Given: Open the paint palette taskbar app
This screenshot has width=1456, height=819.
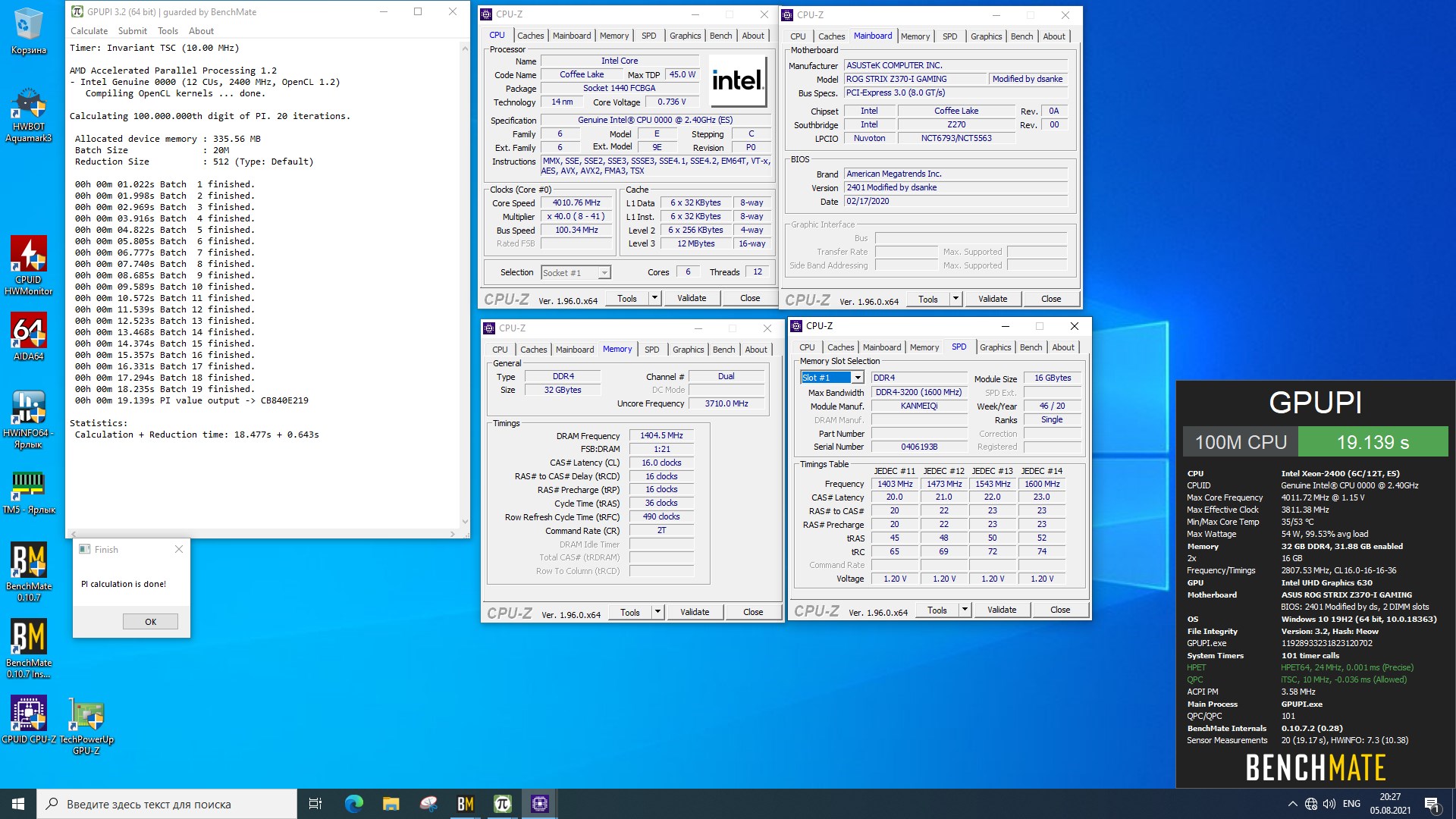Looking at the screenshot, I should click(x=428, y=804).
